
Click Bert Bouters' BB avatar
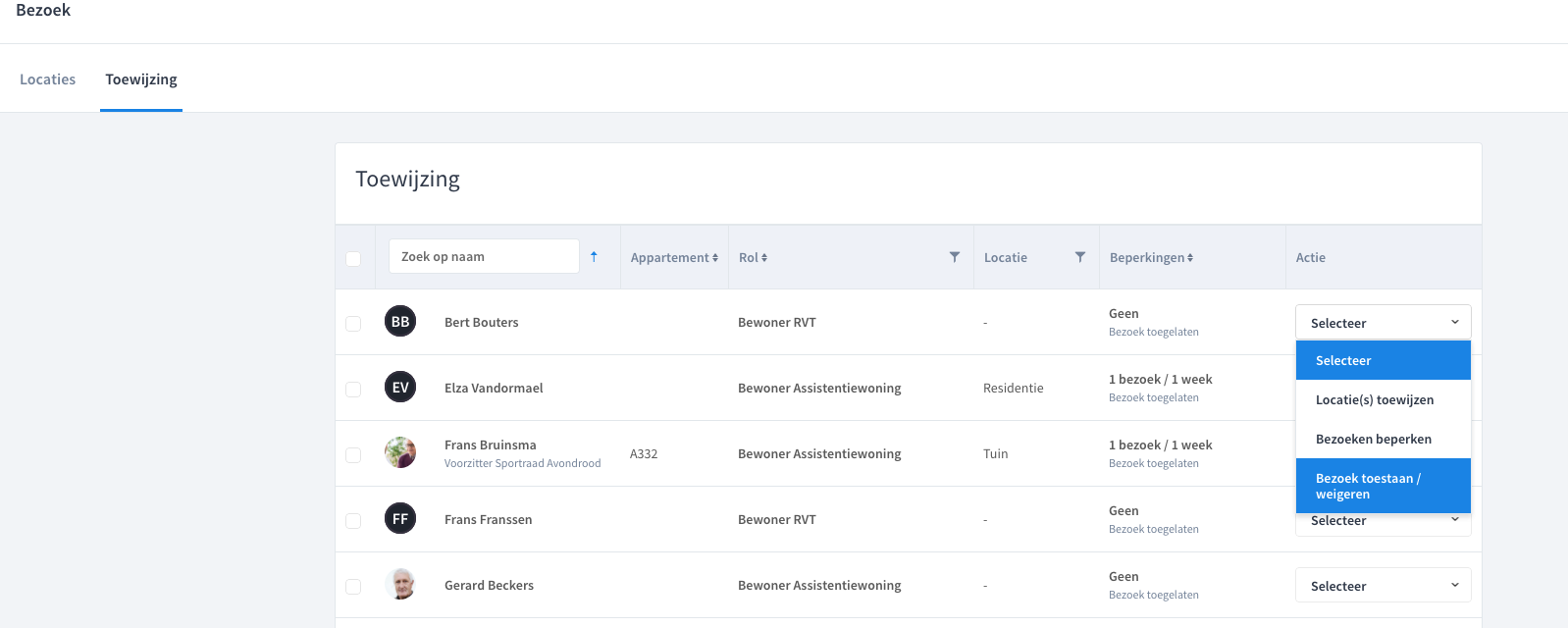pyautogui.click(x=400, y=322)
